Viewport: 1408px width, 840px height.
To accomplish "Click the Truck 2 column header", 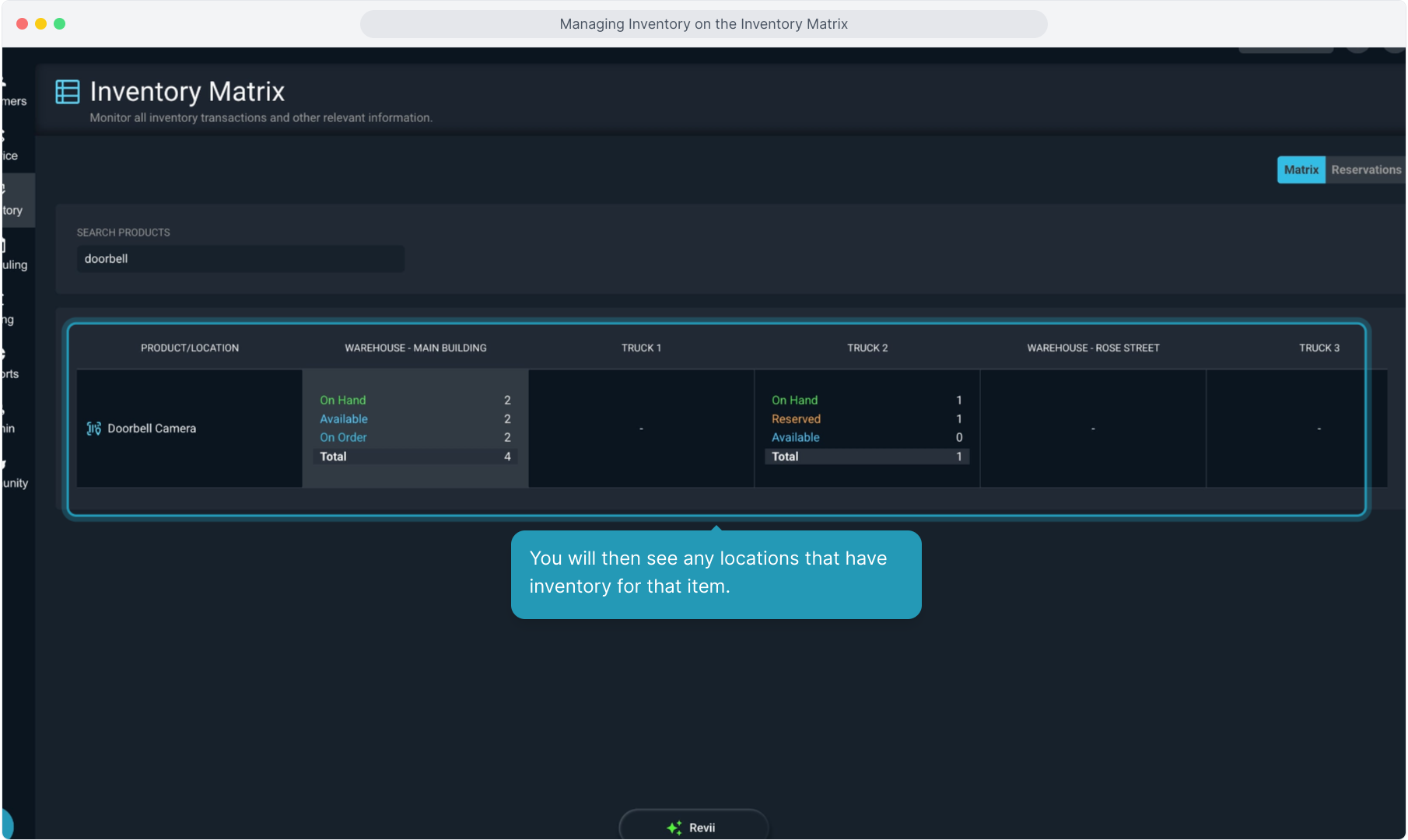I will [x=867, y=348].
